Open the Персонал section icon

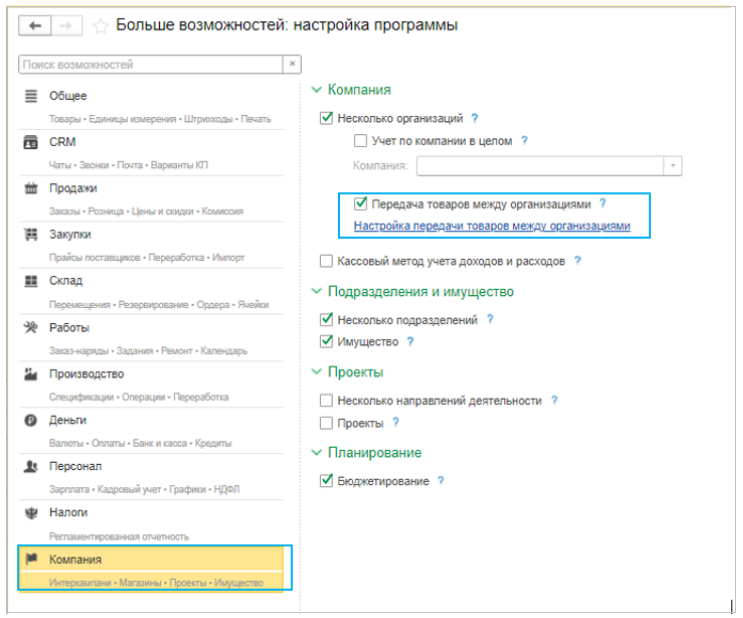click(30, 467)
